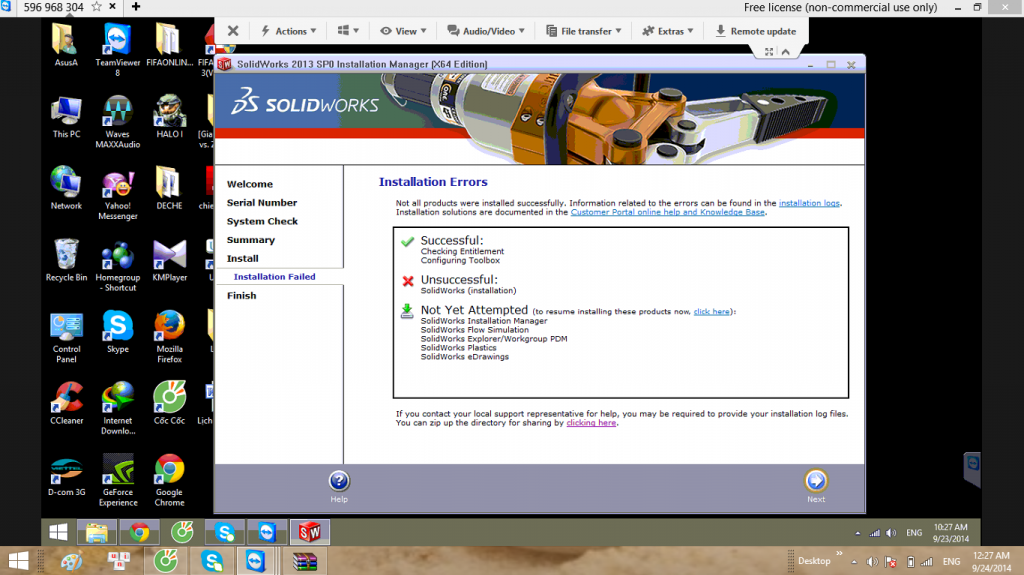
Task: Open File Explorer in remote taskbar
Action: coord(97,533)
